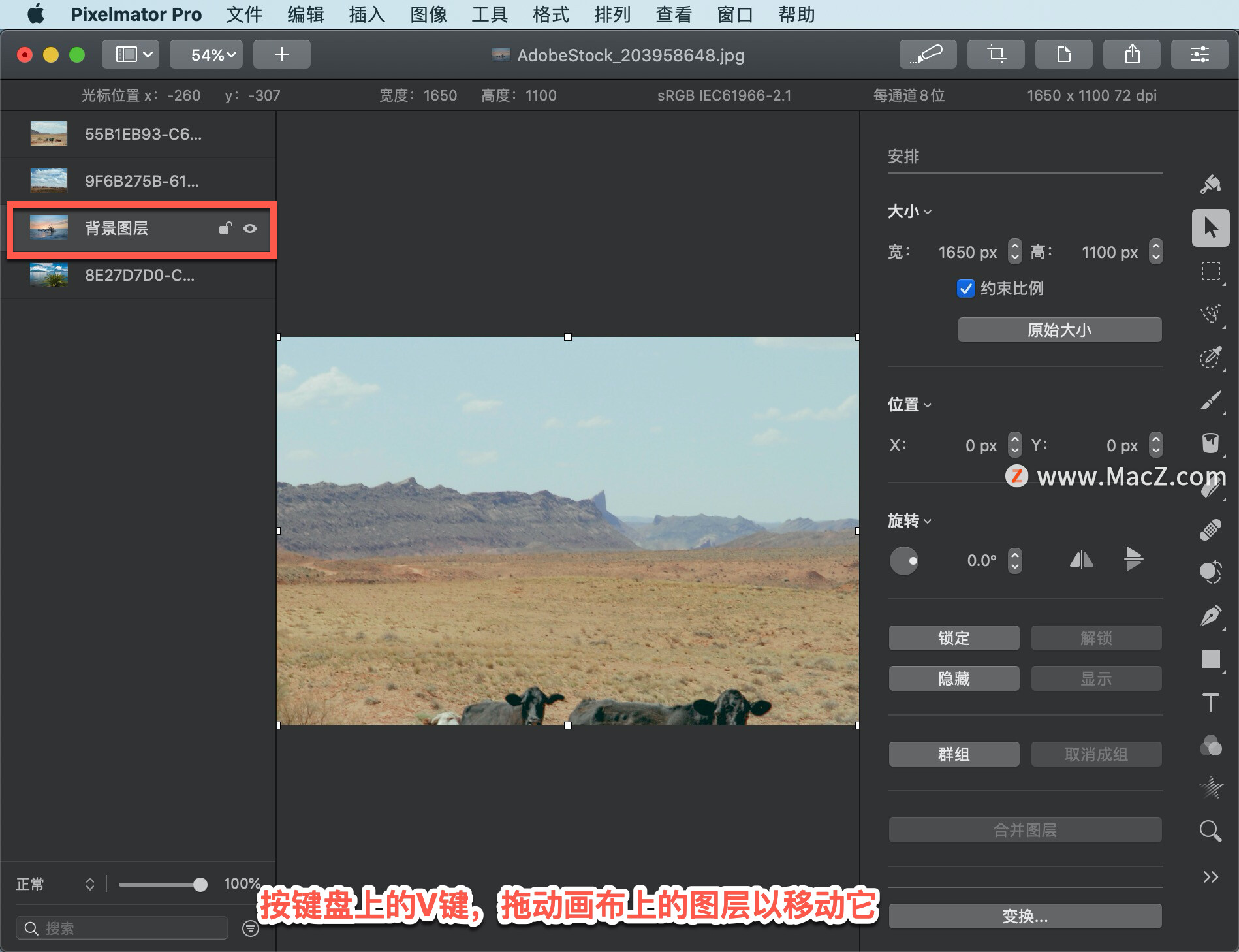Open the Pixelmator Pro app menu

click(136, 14)
